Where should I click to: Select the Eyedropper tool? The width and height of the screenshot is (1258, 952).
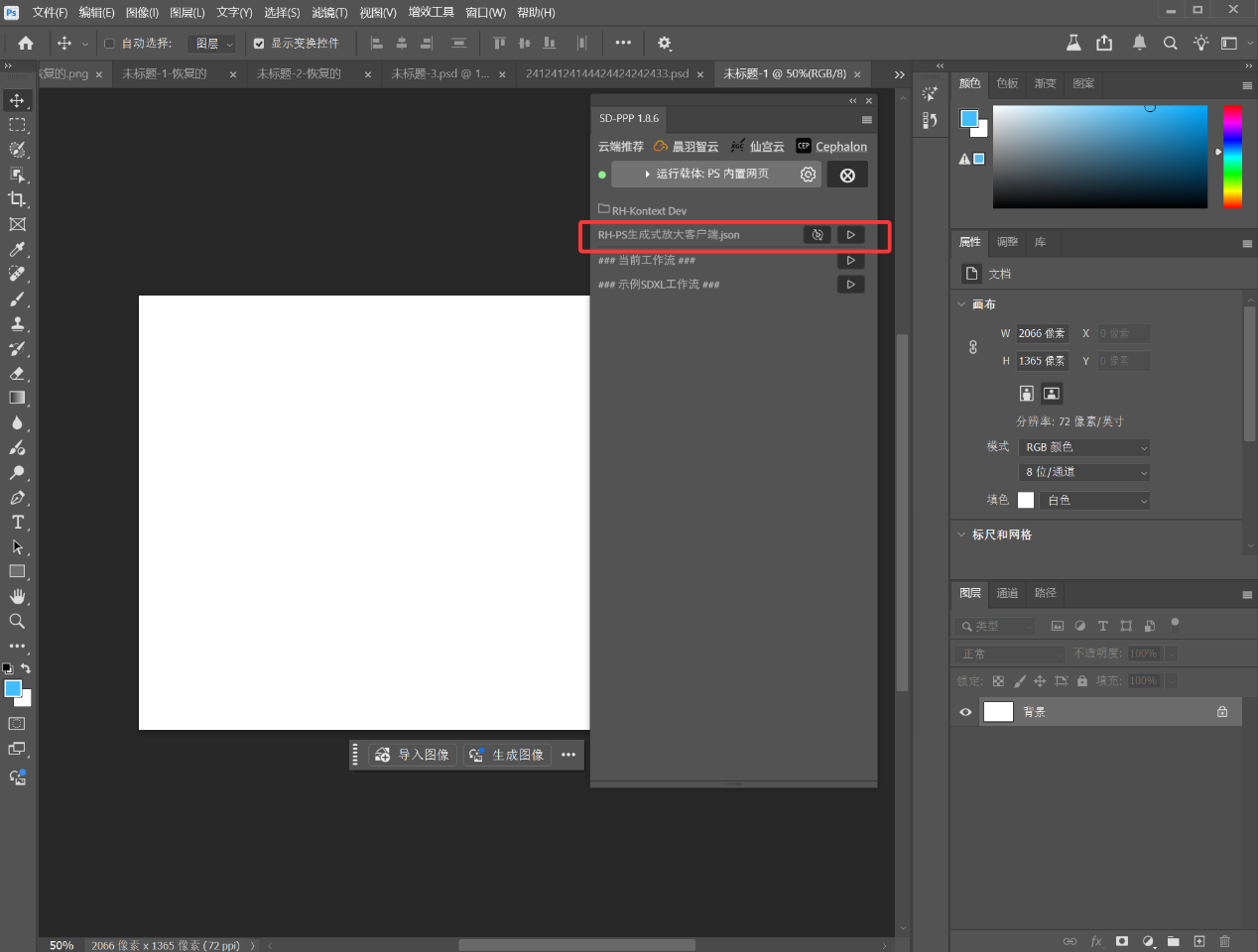(x=17, y=249)
